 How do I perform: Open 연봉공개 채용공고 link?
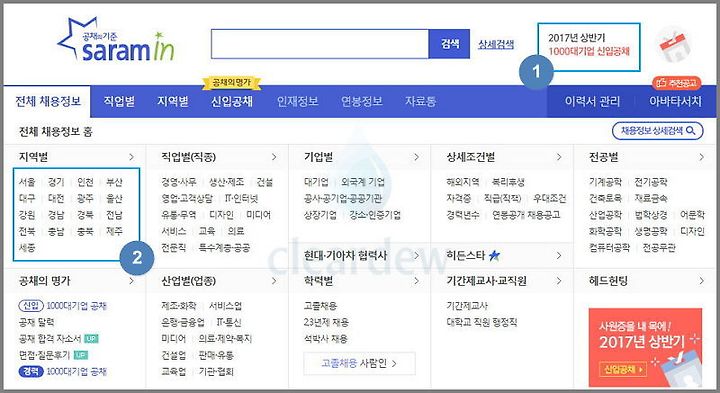click(526, 215)
